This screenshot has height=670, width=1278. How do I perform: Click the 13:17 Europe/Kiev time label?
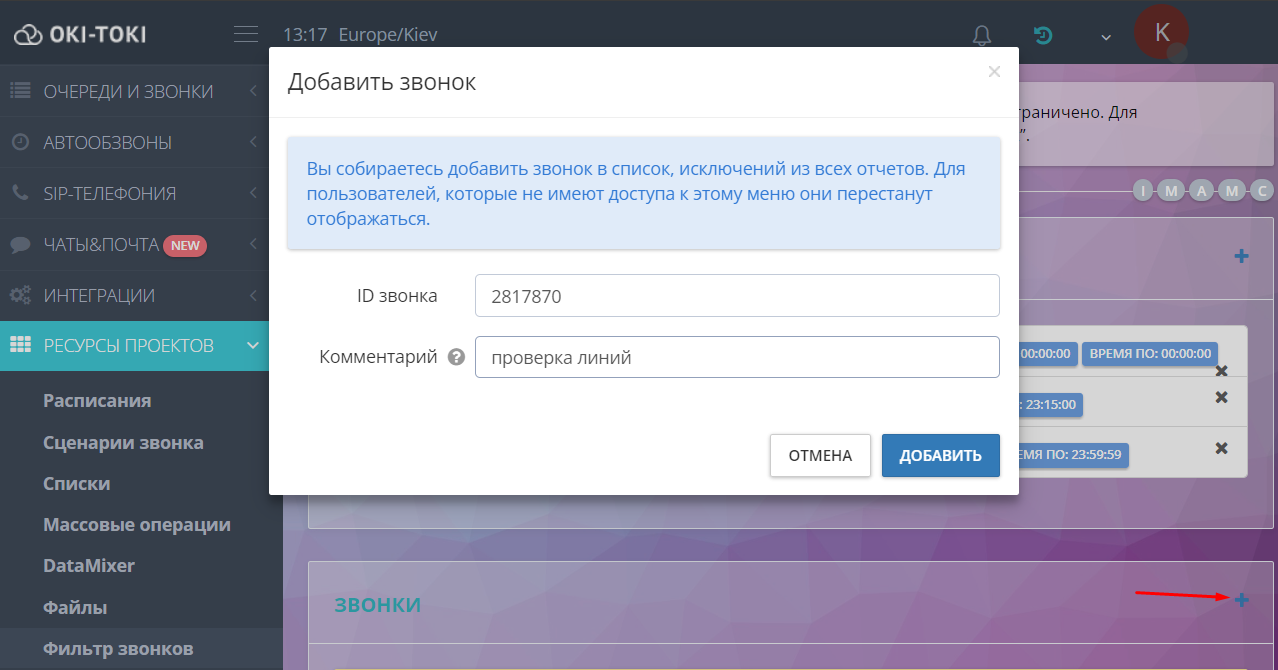pyautogui.click(x=360, y=35)
